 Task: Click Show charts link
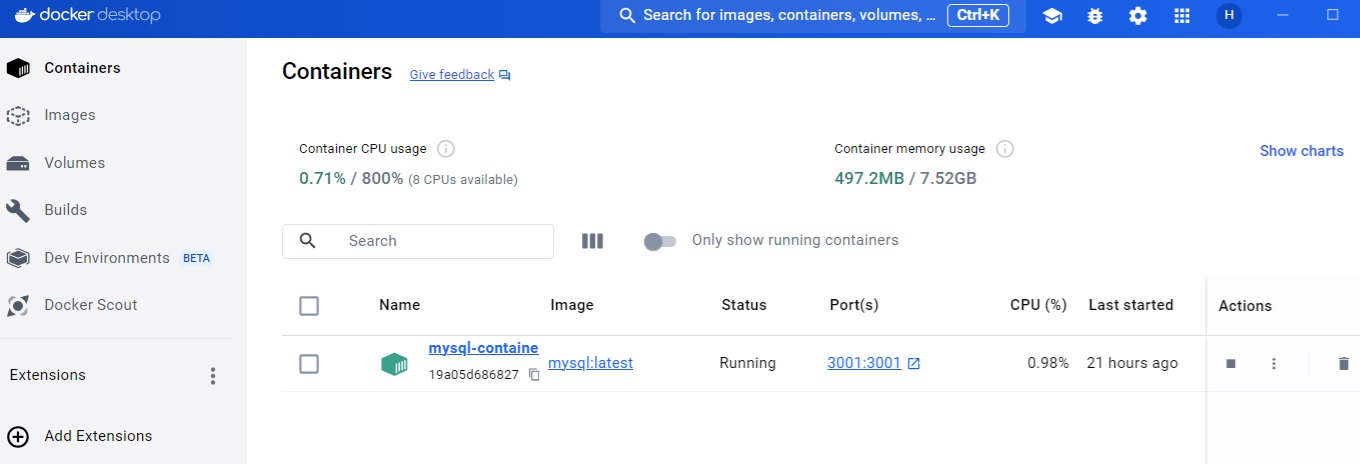(1301, 151)
